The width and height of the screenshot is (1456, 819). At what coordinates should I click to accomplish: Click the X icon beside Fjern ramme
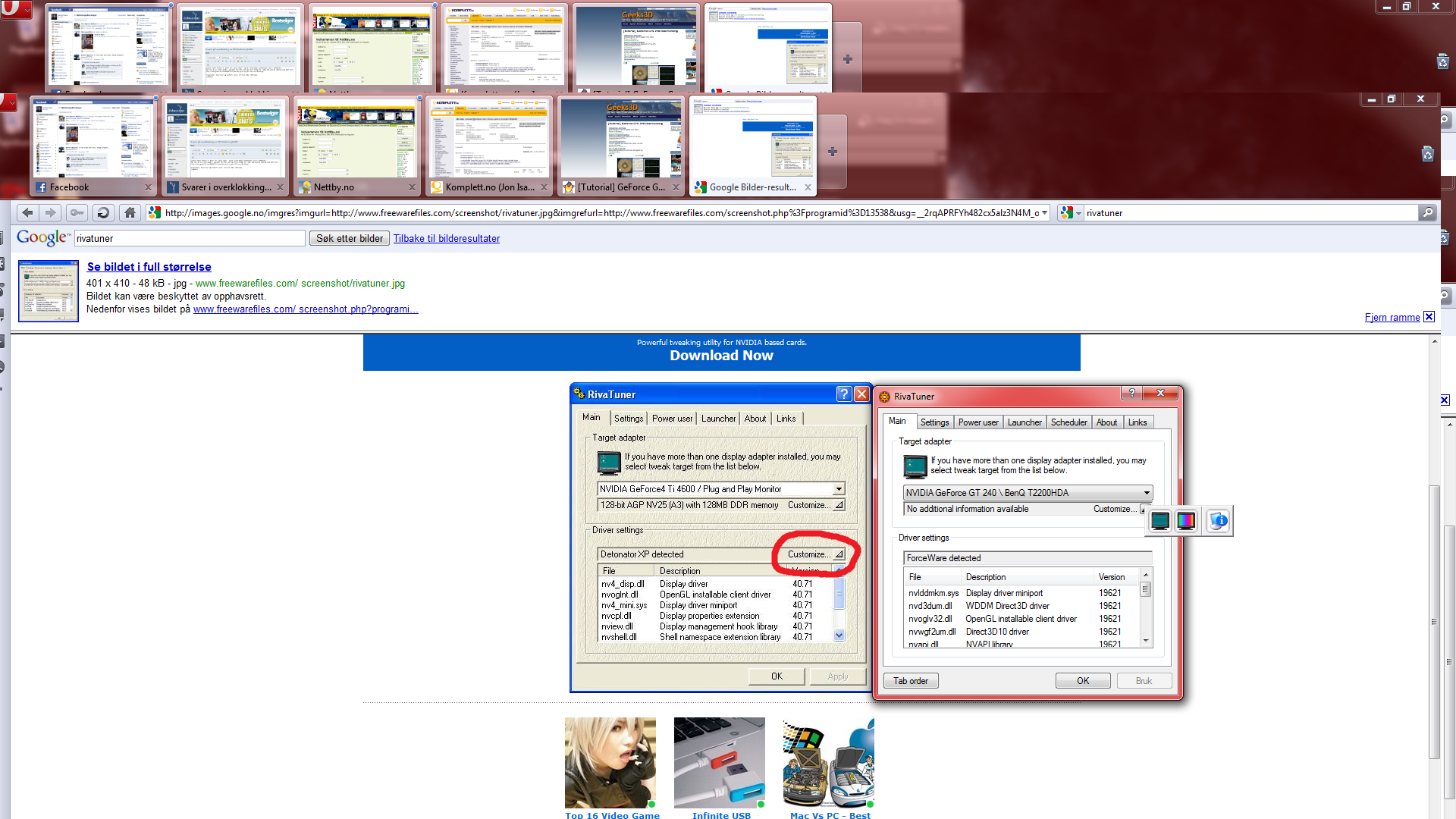click(x=1429, y=317)
